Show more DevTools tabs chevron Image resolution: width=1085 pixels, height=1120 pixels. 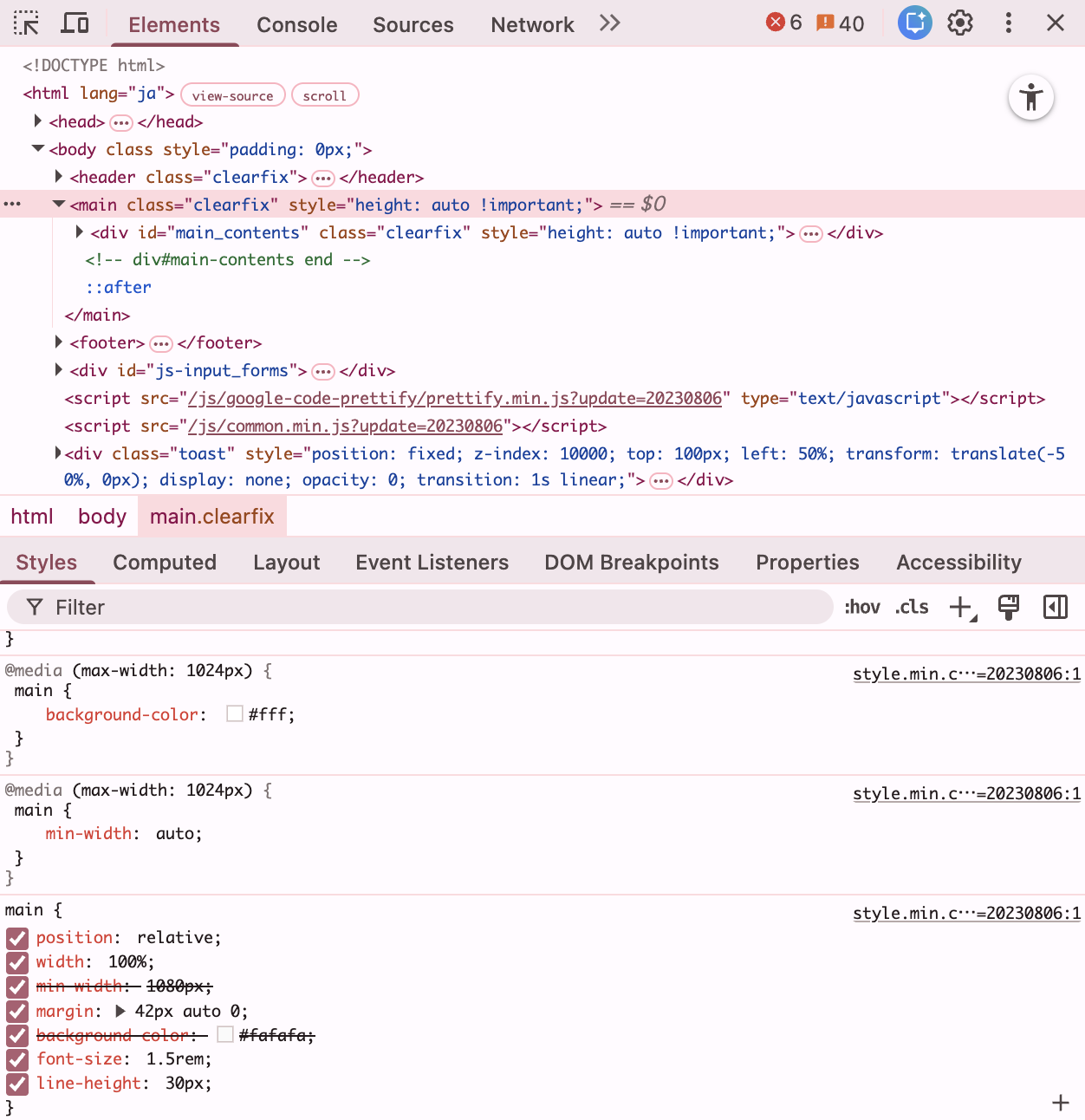[x=610, y=23]
